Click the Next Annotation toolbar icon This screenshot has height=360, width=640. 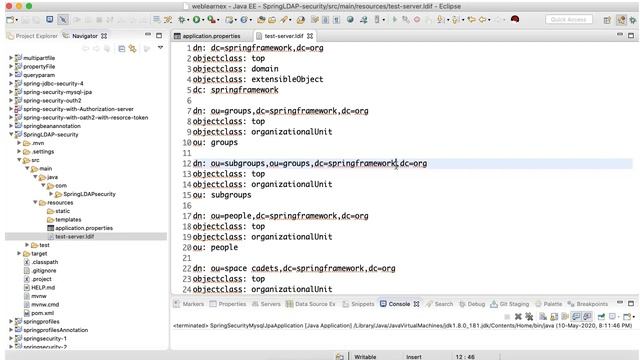[x=440, y=20]
